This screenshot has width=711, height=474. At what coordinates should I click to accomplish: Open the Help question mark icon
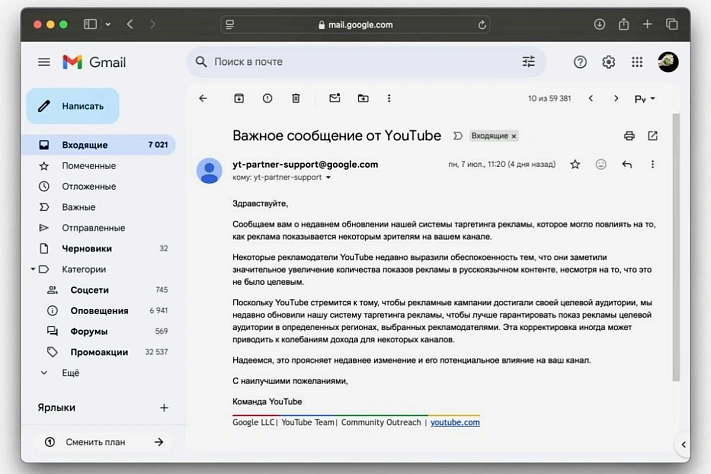pyautogui.click(x=580, y=62)
